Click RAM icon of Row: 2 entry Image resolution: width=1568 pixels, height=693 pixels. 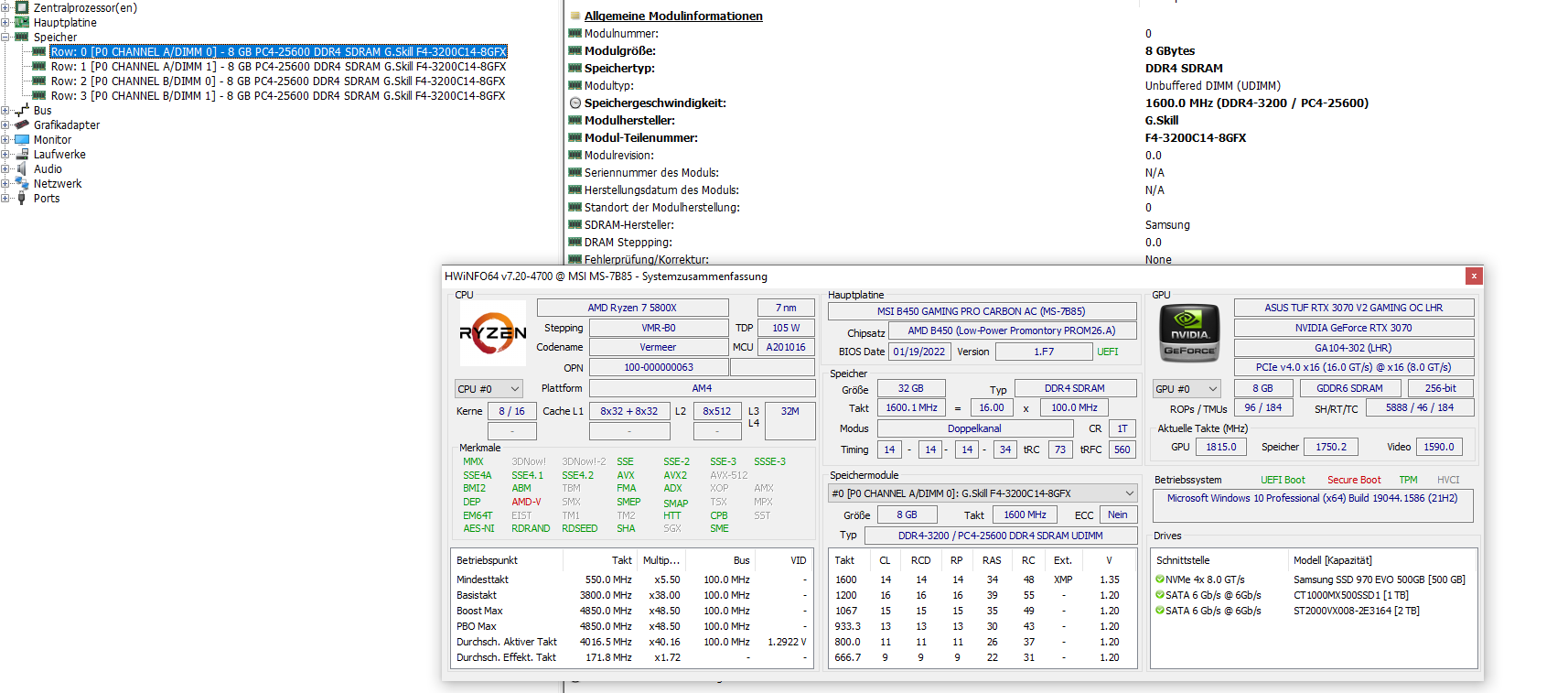point(39,81)
